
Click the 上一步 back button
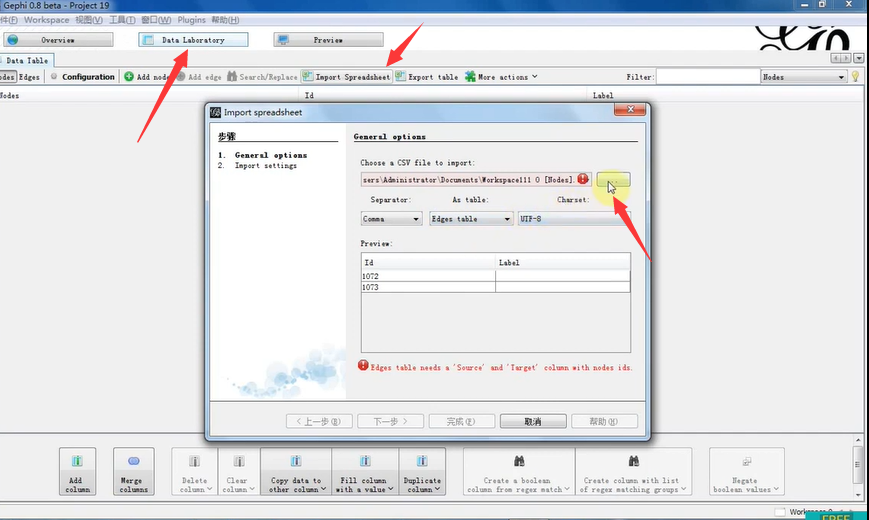coord(319,421)
